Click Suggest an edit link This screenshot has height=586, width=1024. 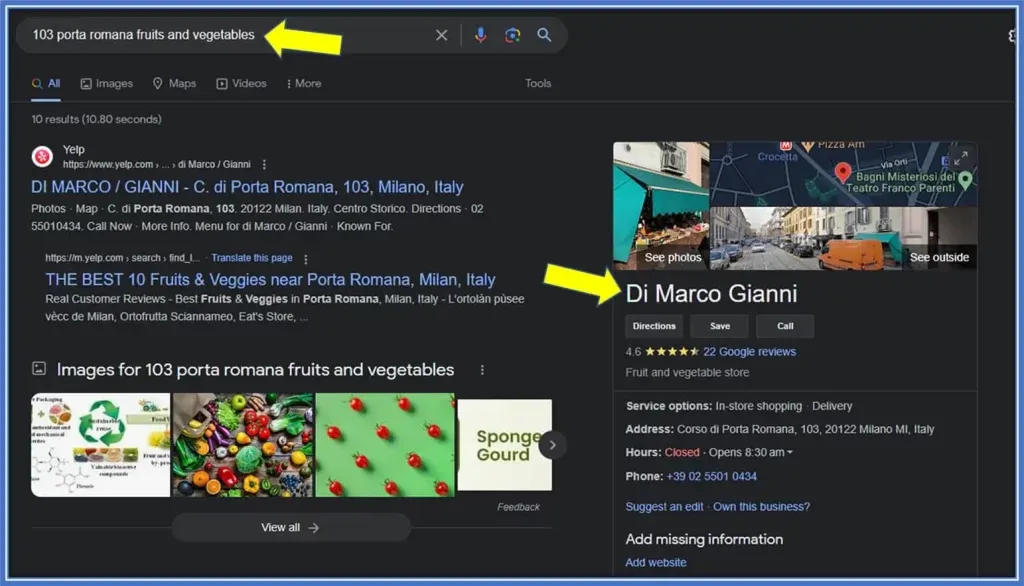pos(664,507)
